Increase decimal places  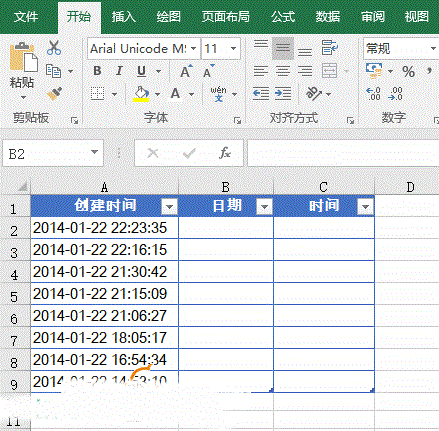[373, 94]
